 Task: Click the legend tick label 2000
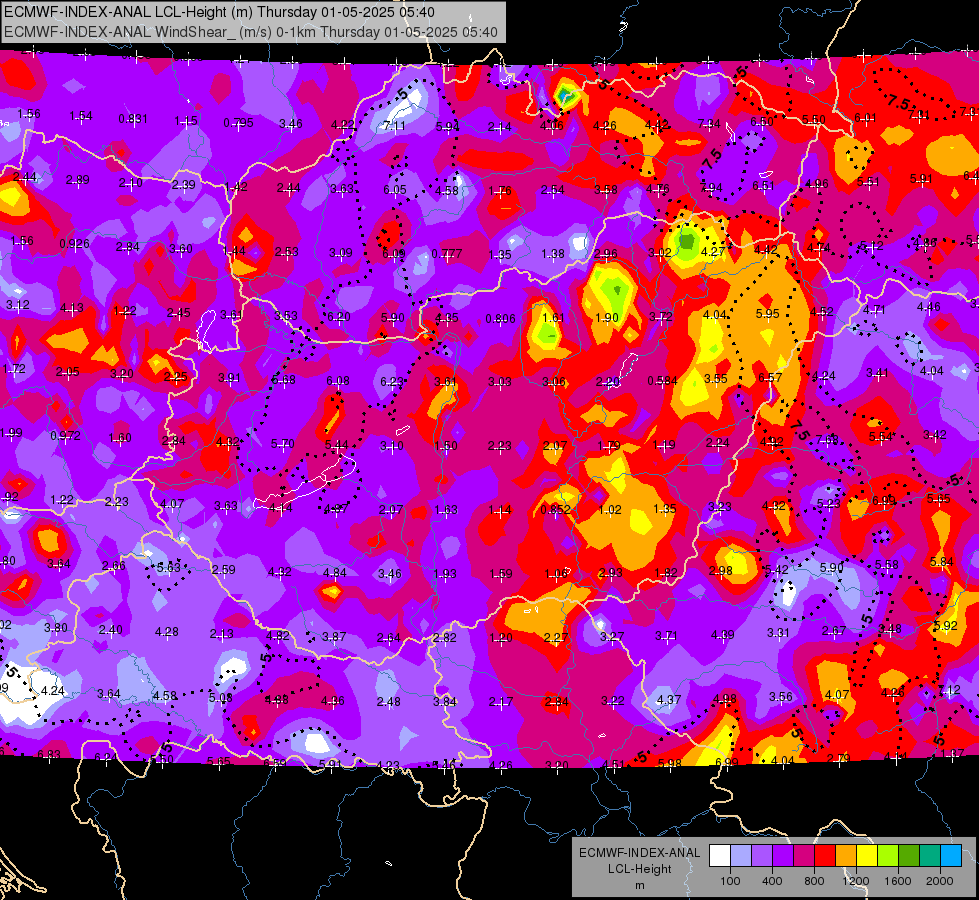939,881
